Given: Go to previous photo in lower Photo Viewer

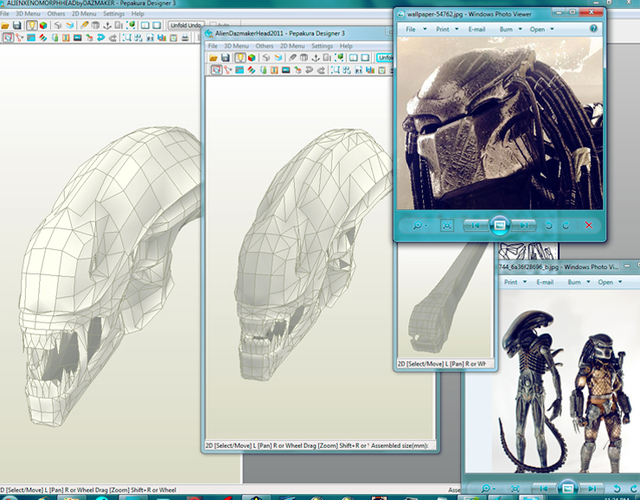Looking at the screenshot, I should (x=544, y=489).
